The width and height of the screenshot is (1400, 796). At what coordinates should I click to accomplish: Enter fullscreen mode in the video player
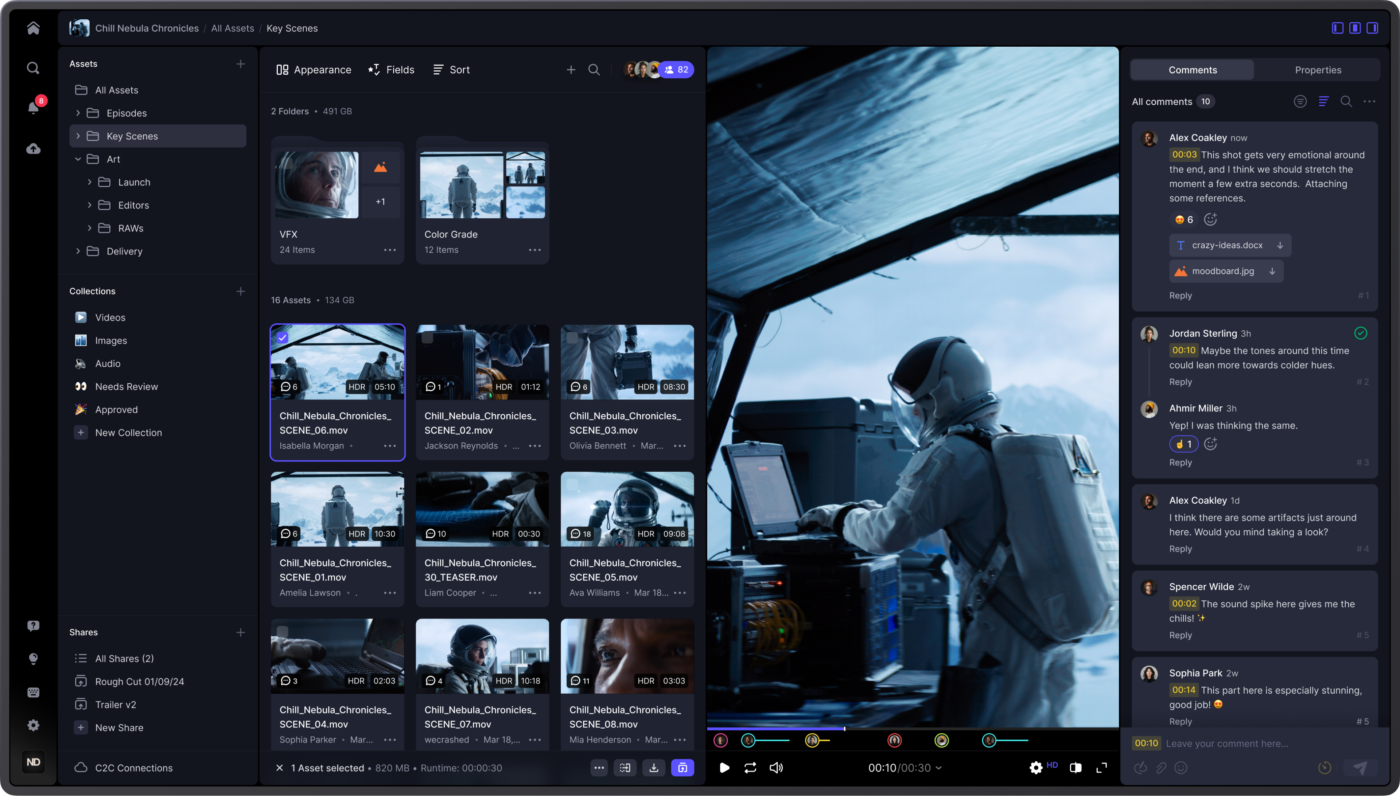tap(1101, 768)
